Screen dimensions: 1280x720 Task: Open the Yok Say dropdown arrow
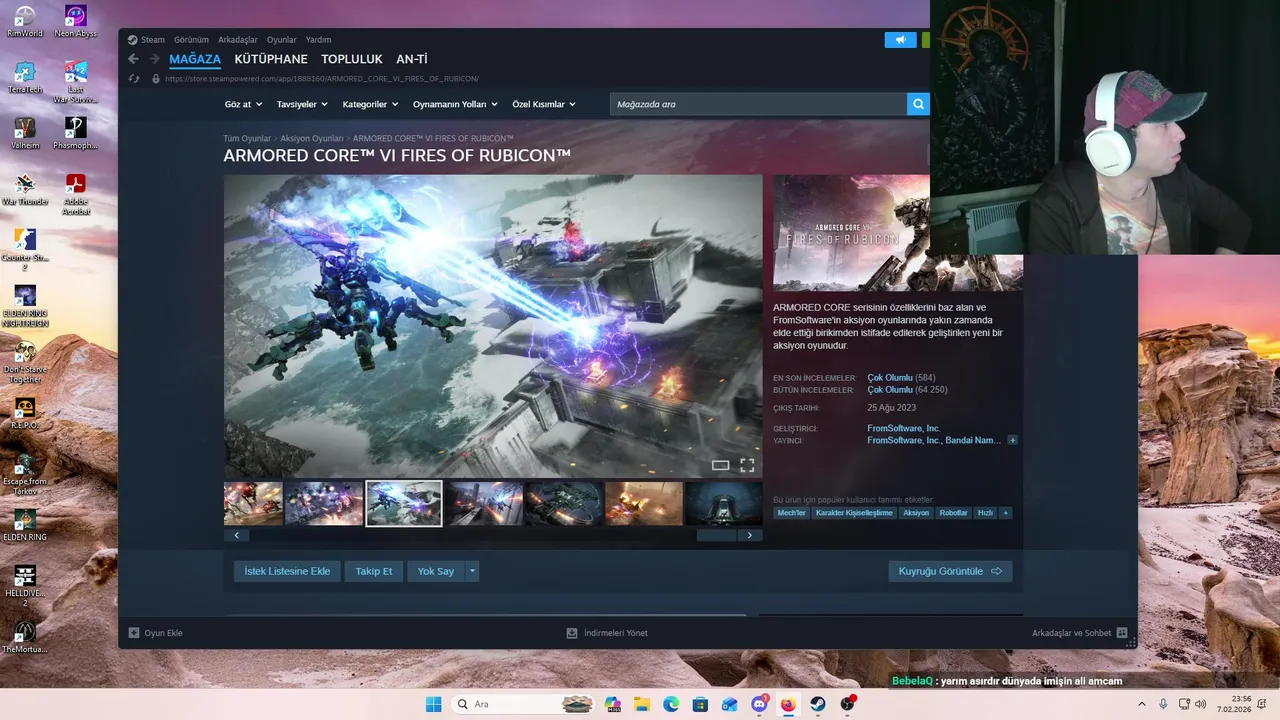coord(472,571)
